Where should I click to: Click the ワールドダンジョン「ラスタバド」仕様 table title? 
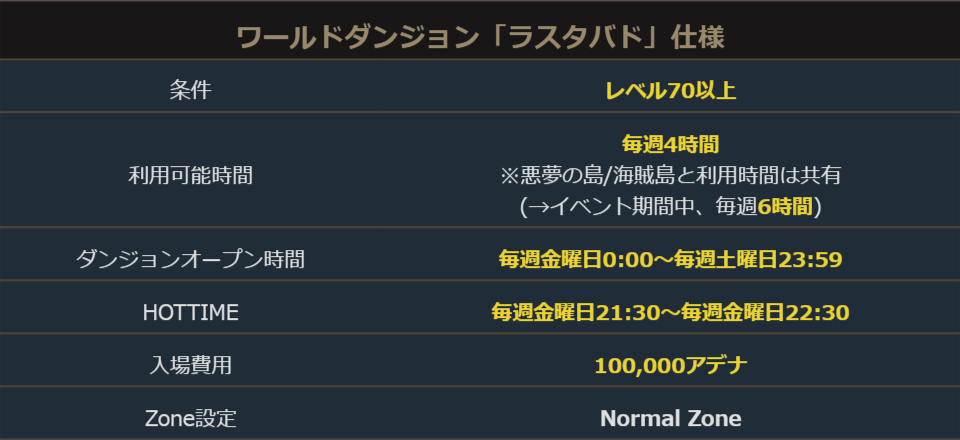tap(480, 37)
